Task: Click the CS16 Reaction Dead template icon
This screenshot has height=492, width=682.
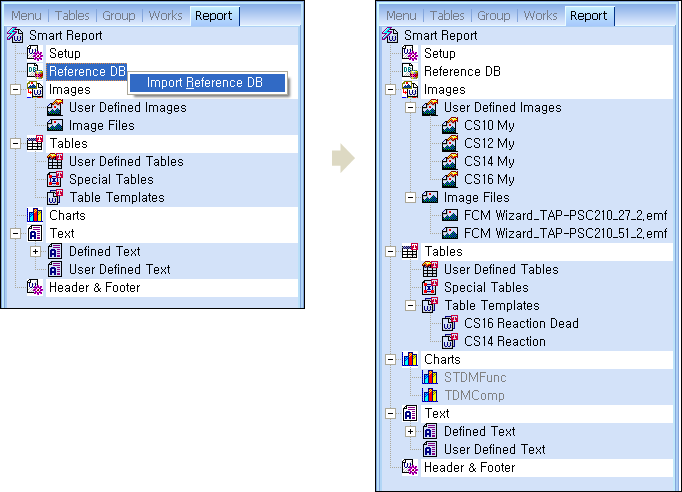Action: tap(449, 324)
